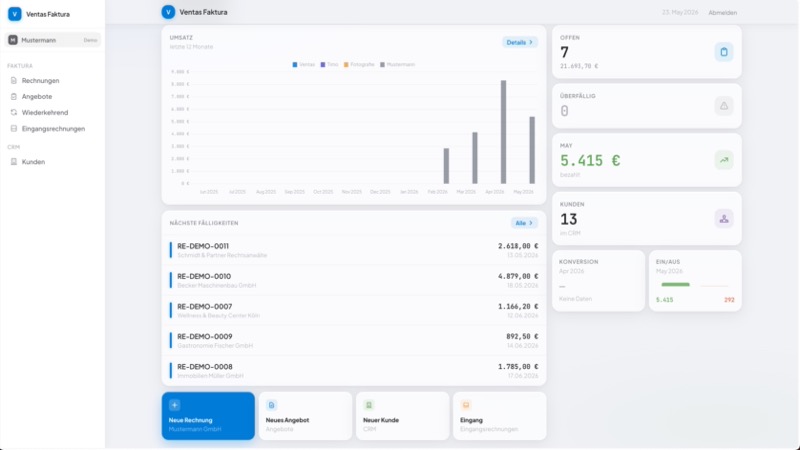Click the amount 4.879,00 €

pos(518,276)
